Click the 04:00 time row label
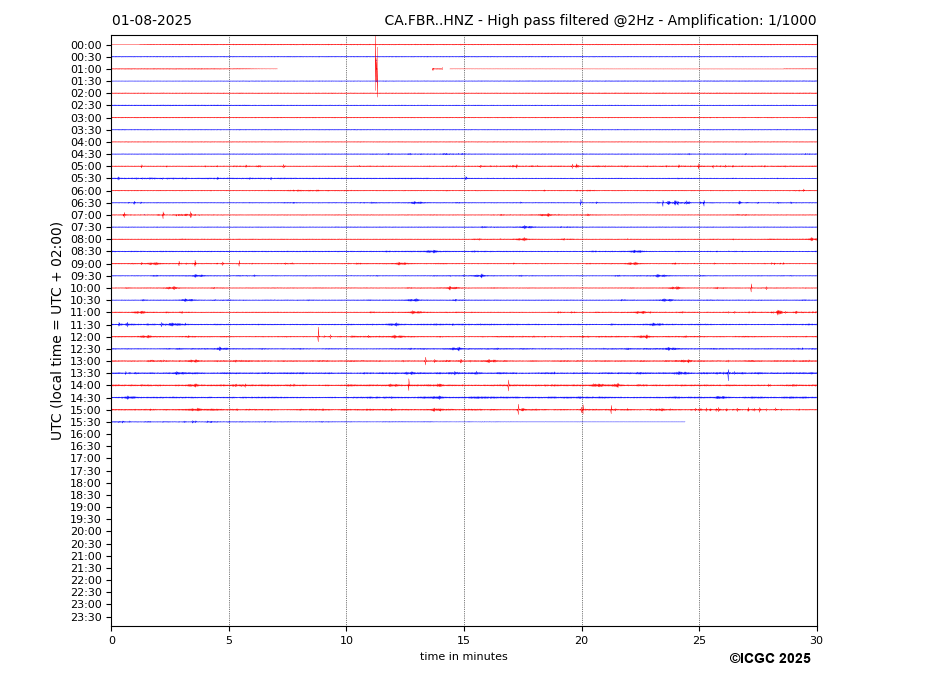This screenshot has width=927, height=696. [x=86, y=143]
